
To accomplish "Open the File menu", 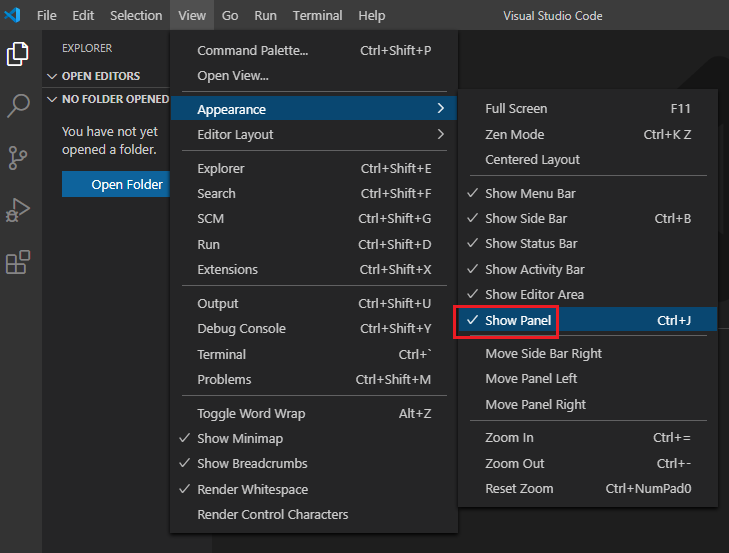I will (46, 15).
